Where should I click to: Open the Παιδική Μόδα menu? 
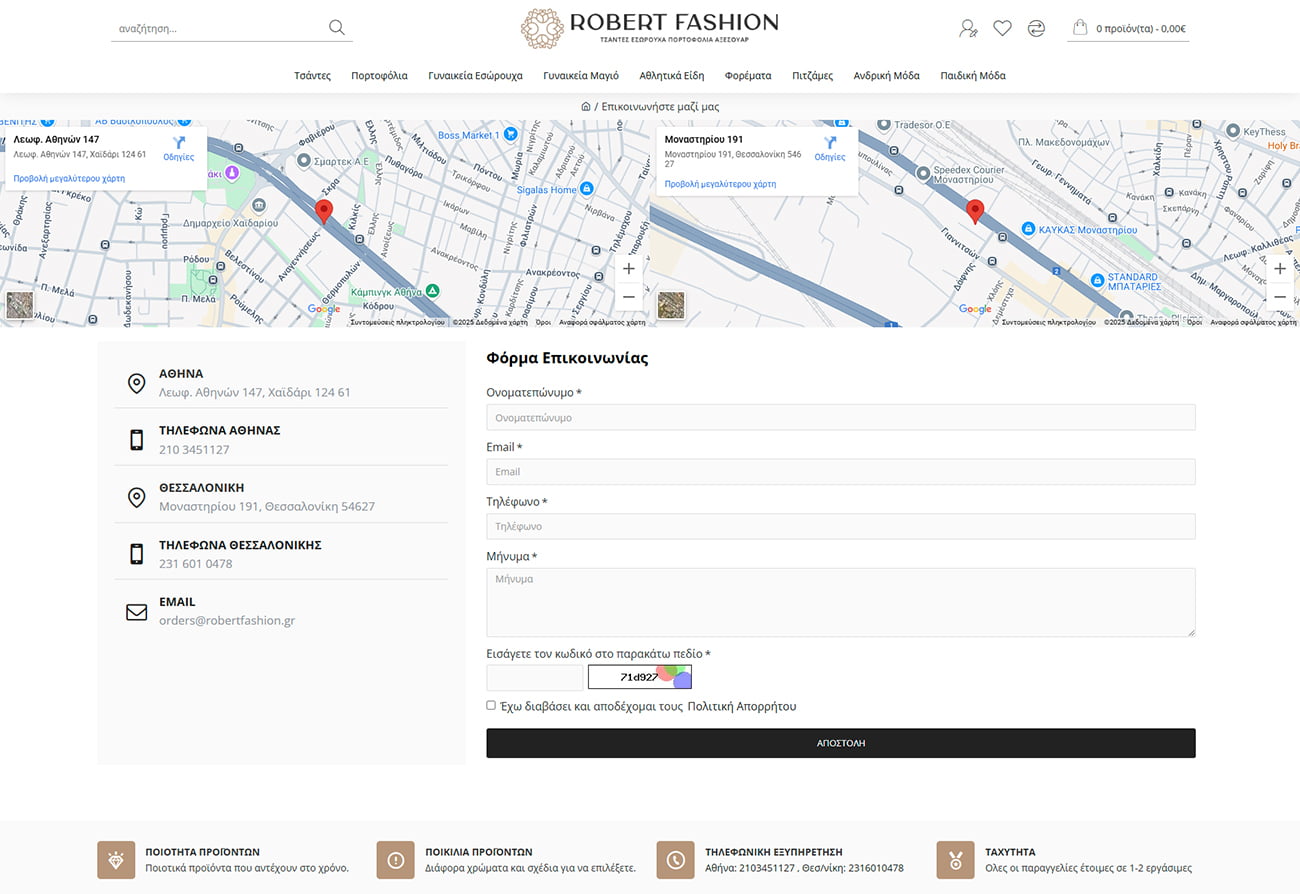[x=973, y=76]
